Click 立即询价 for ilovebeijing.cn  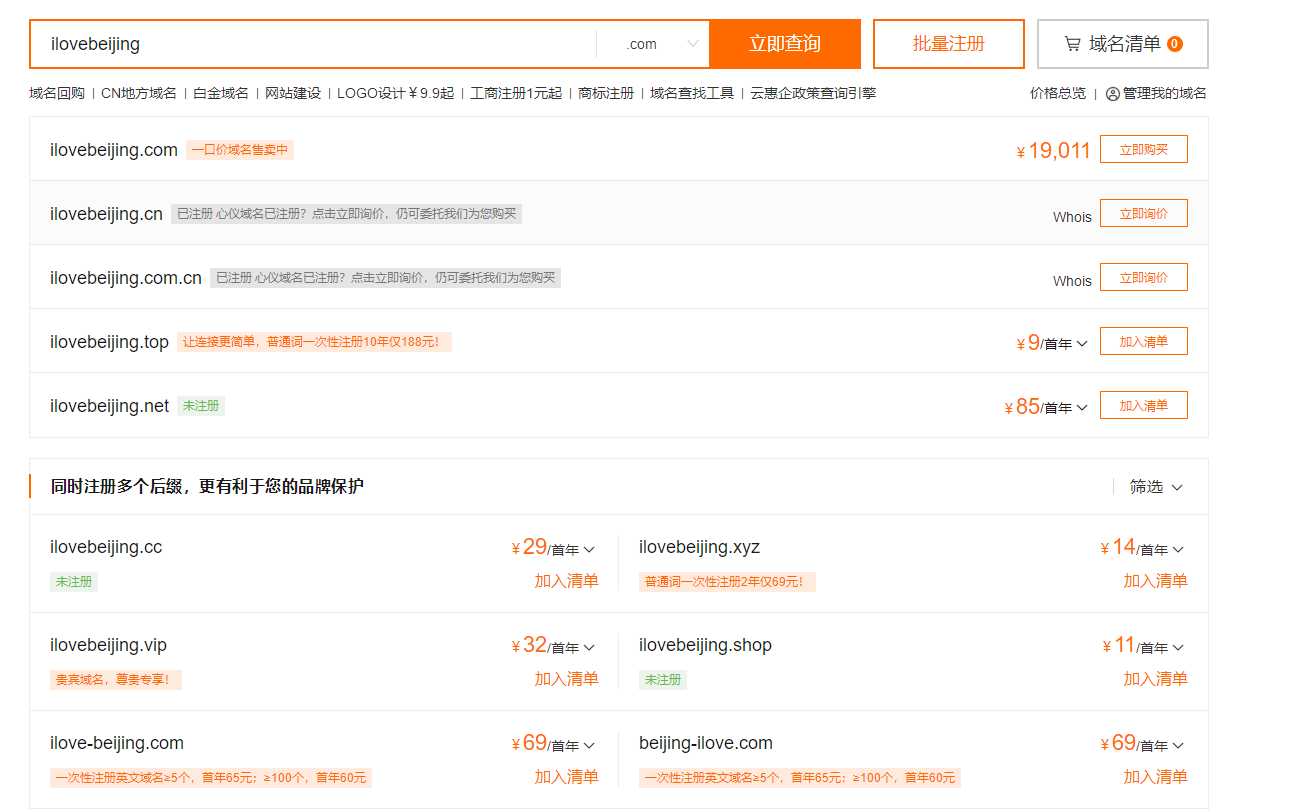click(x=1143, y=214)
